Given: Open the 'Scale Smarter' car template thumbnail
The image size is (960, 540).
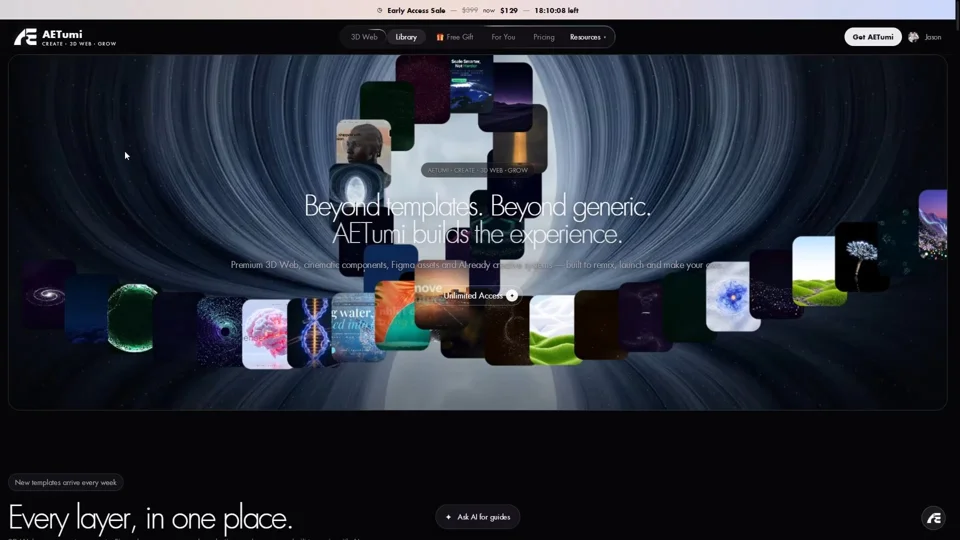Looking at the screenshot, I should click(471, 84).
